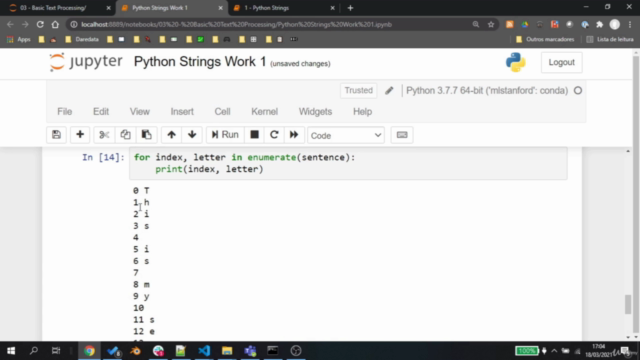Run the current cell
This screenshot has width=640, height=360.
pyautogui.click(x=225, y=135)
